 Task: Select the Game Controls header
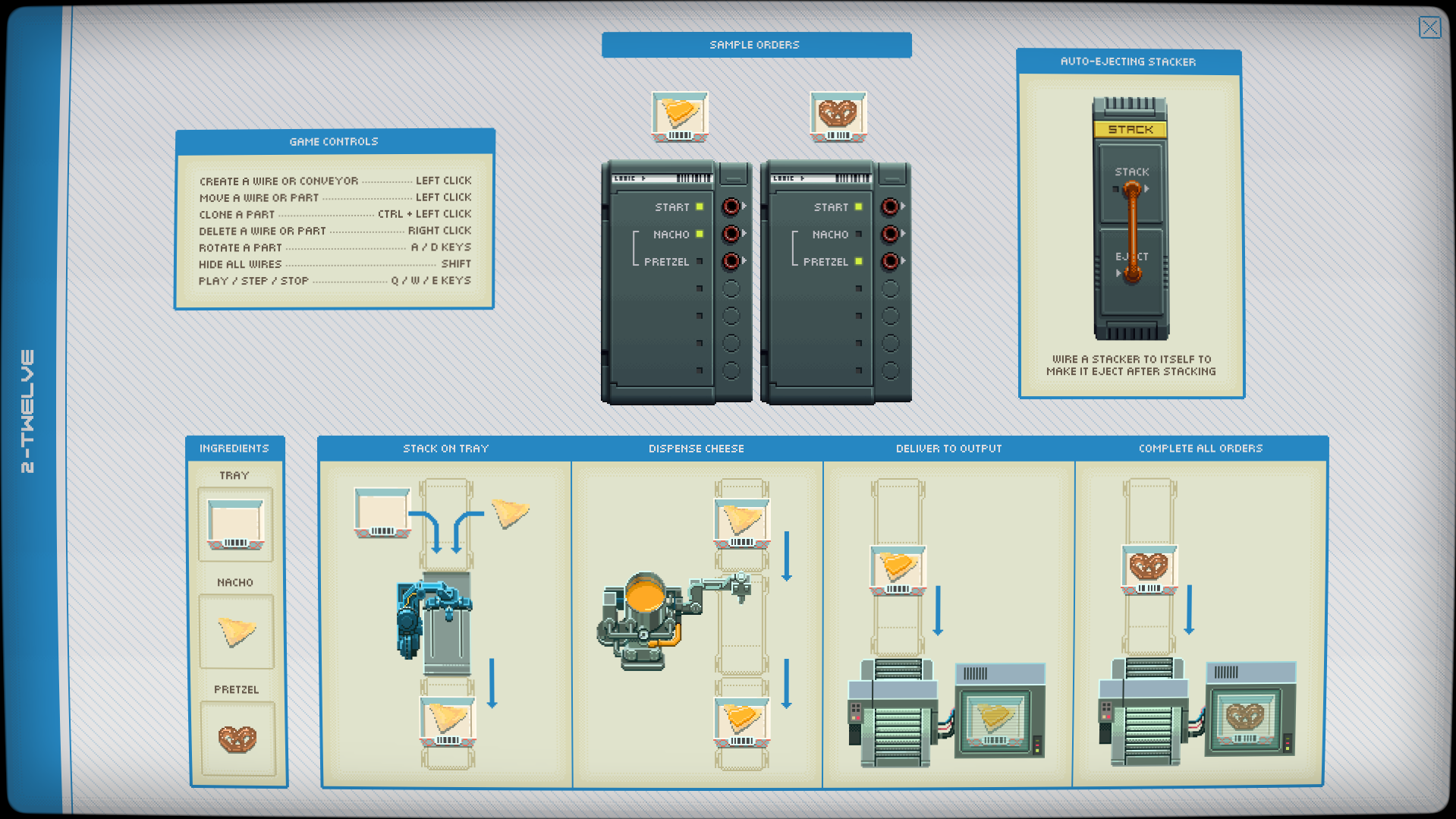334,141
